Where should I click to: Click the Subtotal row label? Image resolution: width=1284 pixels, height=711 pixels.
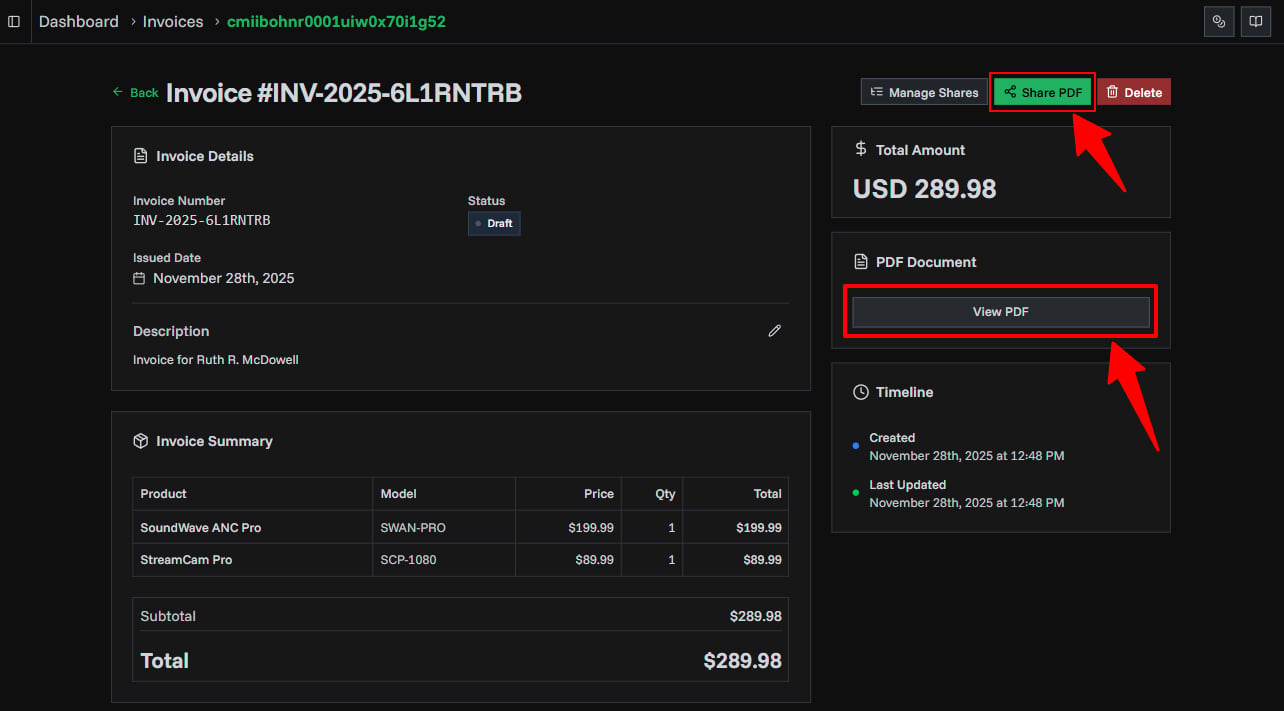pyautogui.click(x=168, y=616)
